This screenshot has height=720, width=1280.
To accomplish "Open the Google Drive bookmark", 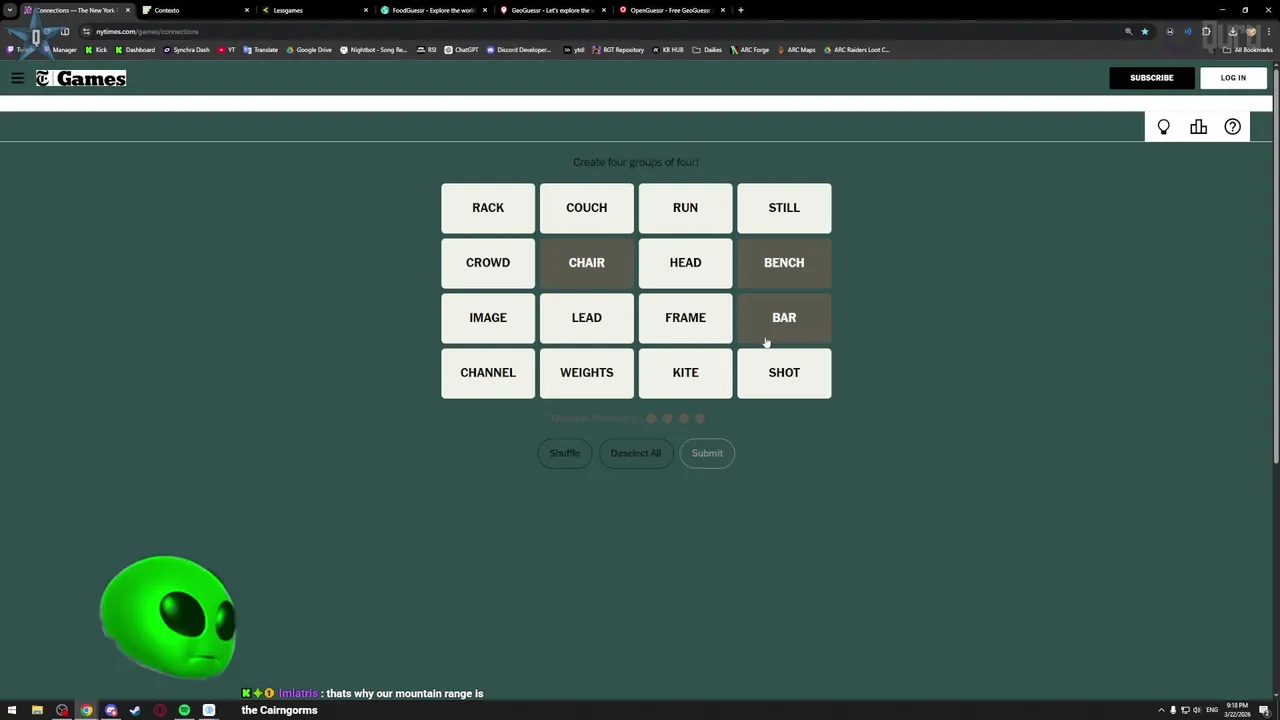I will [309, 50].
